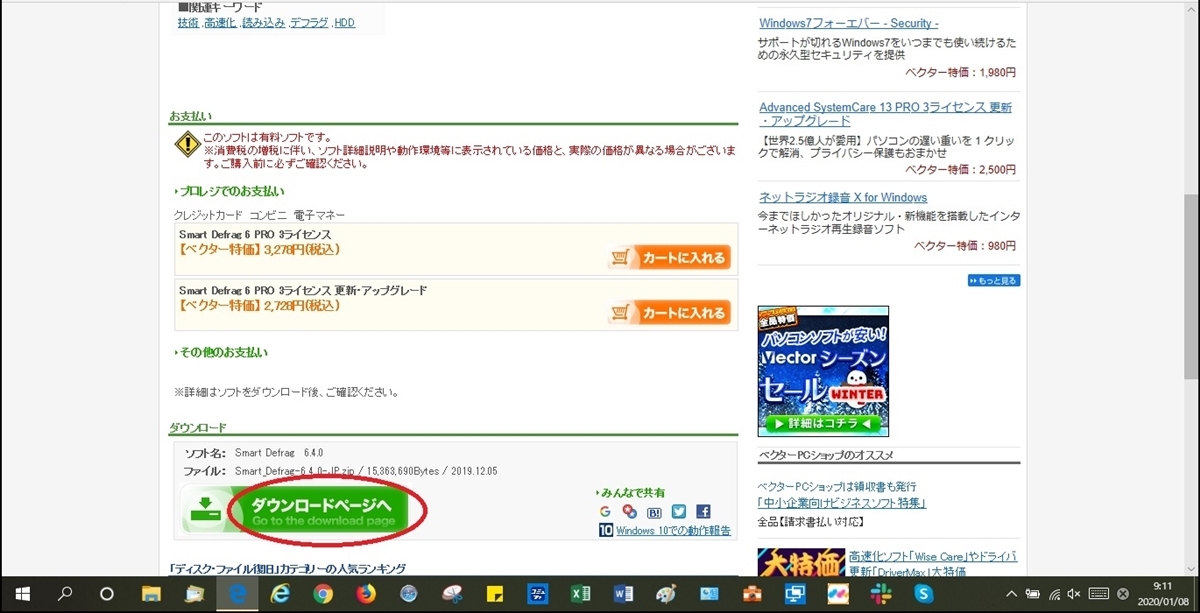Image resolution: width=1200 pixels, height=613 pixels.
Task: Share the page via the Google icon
Action: tap(605, 511)
